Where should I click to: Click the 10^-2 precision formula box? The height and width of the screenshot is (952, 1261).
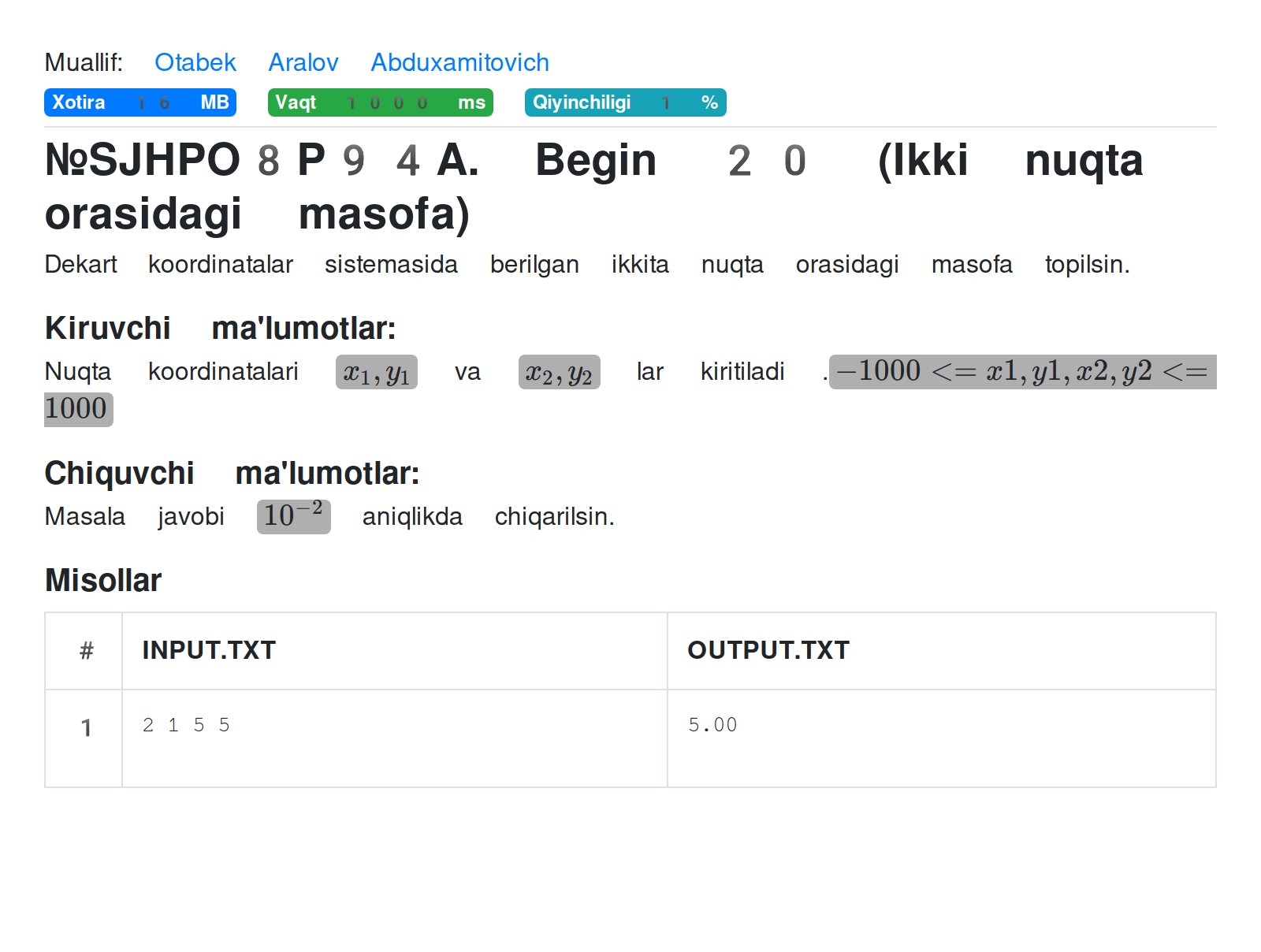(x=293, y=516)
